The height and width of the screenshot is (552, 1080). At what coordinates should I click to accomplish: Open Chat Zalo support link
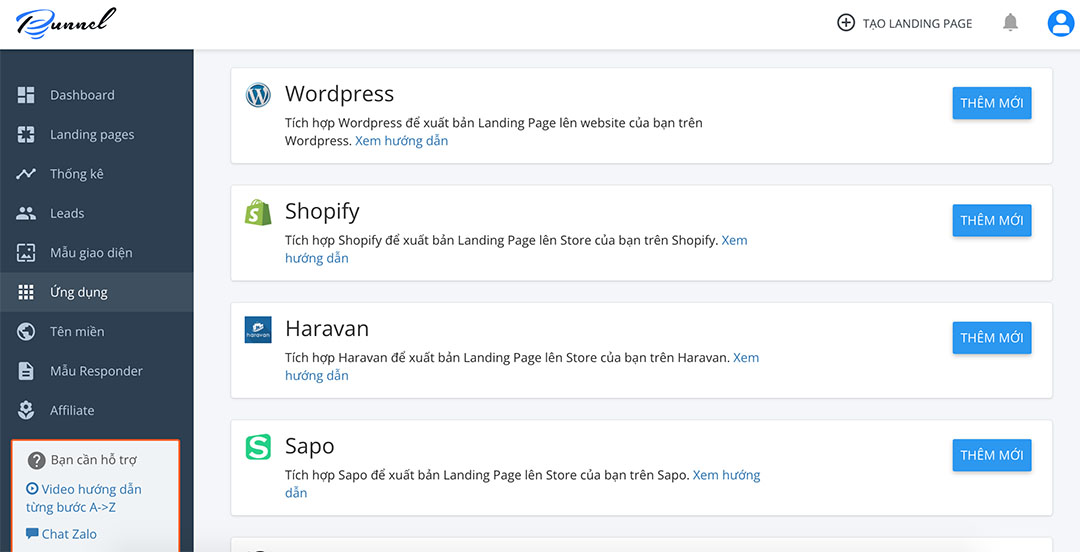pyautogui.click(x=68, y=534)
